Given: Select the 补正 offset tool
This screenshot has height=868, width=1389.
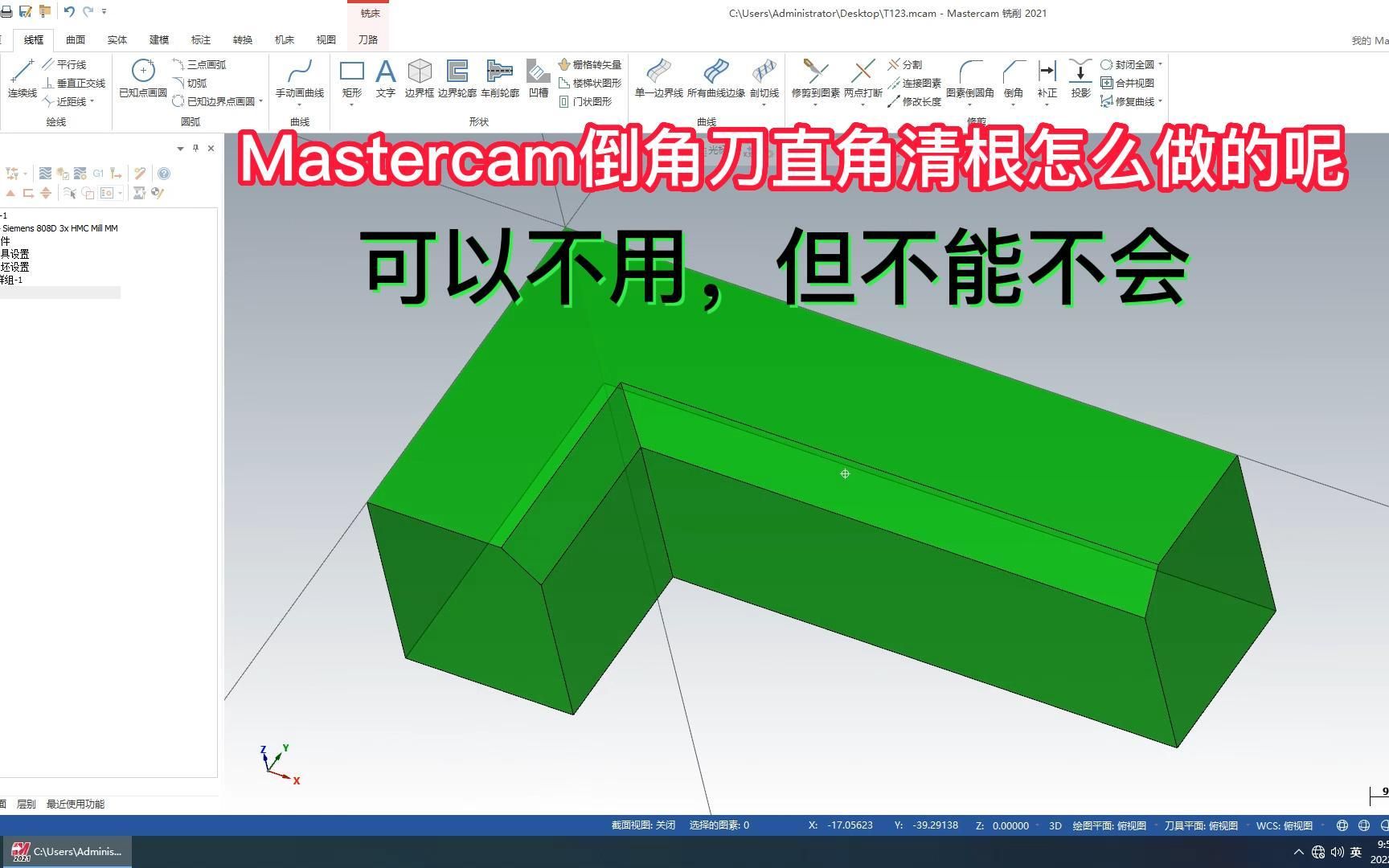Looking at the screenshot, I should 1047,77.
